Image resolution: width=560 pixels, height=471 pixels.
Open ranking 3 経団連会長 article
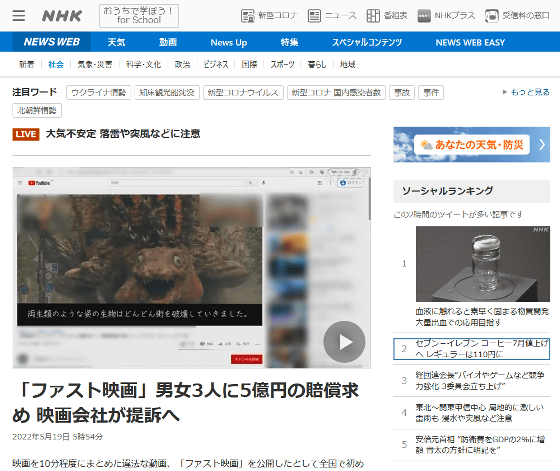tap(471, 381)
